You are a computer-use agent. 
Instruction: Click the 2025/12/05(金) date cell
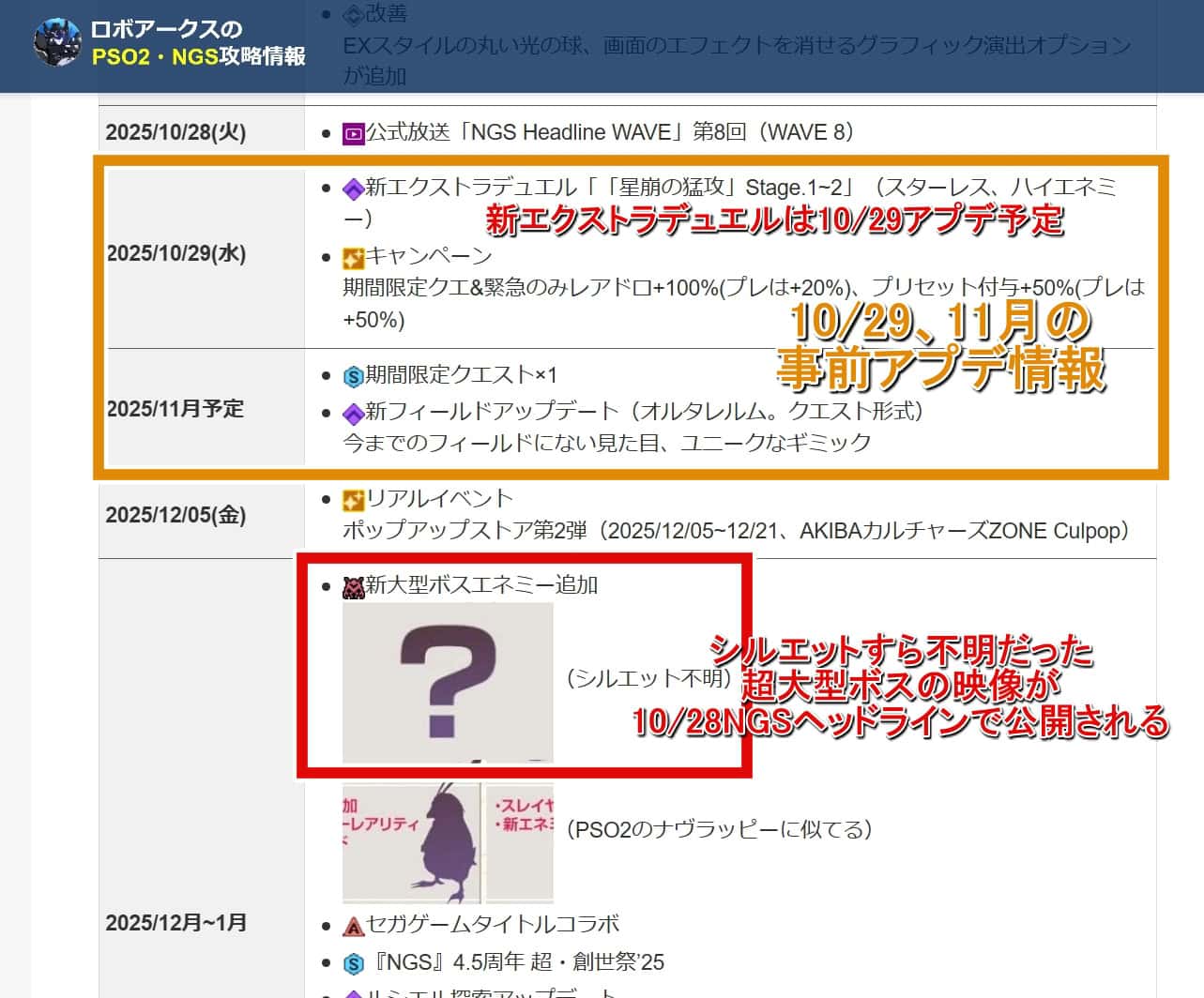coord(175,515)
